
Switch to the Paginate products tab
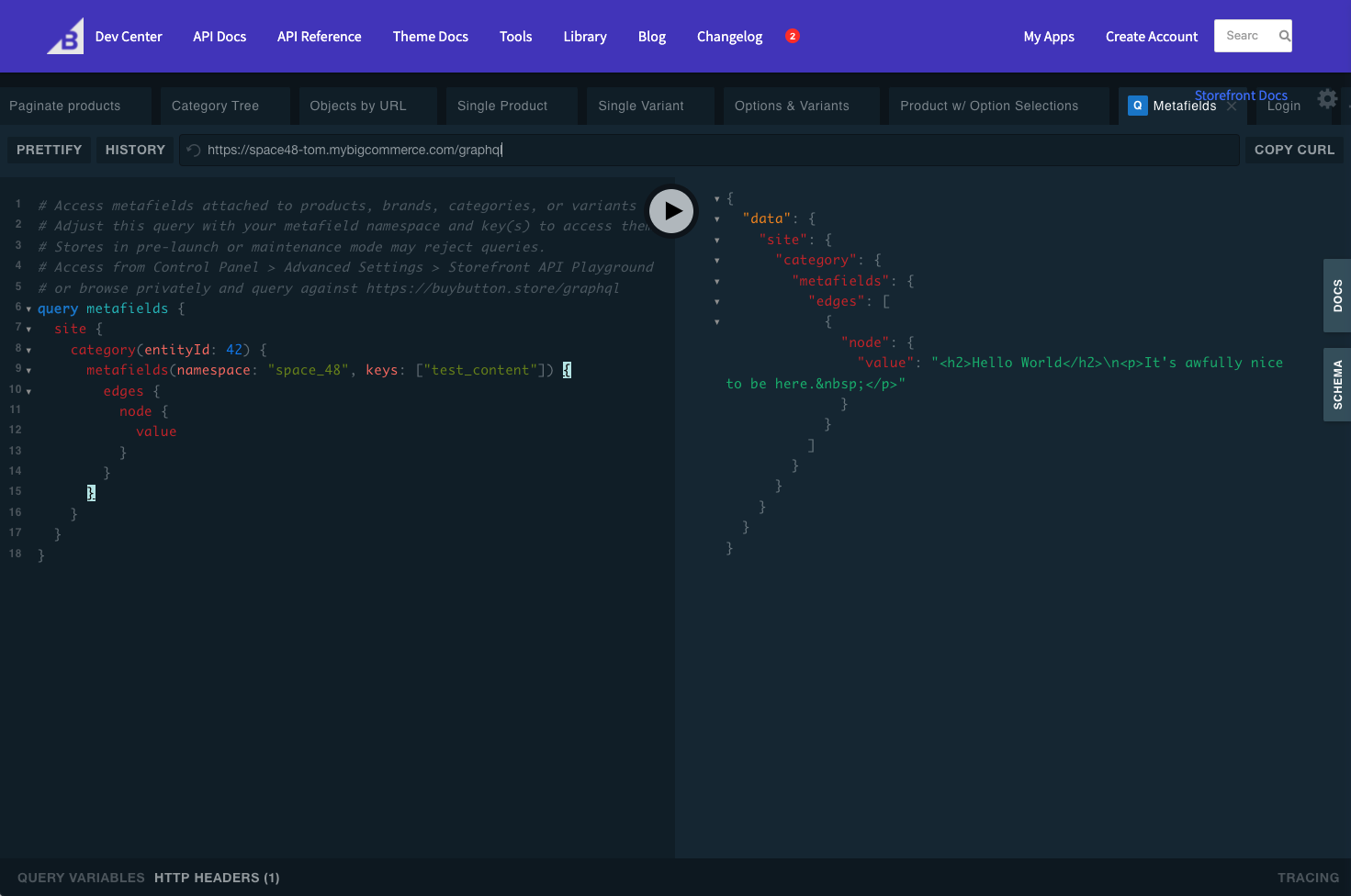pos(75,106)
